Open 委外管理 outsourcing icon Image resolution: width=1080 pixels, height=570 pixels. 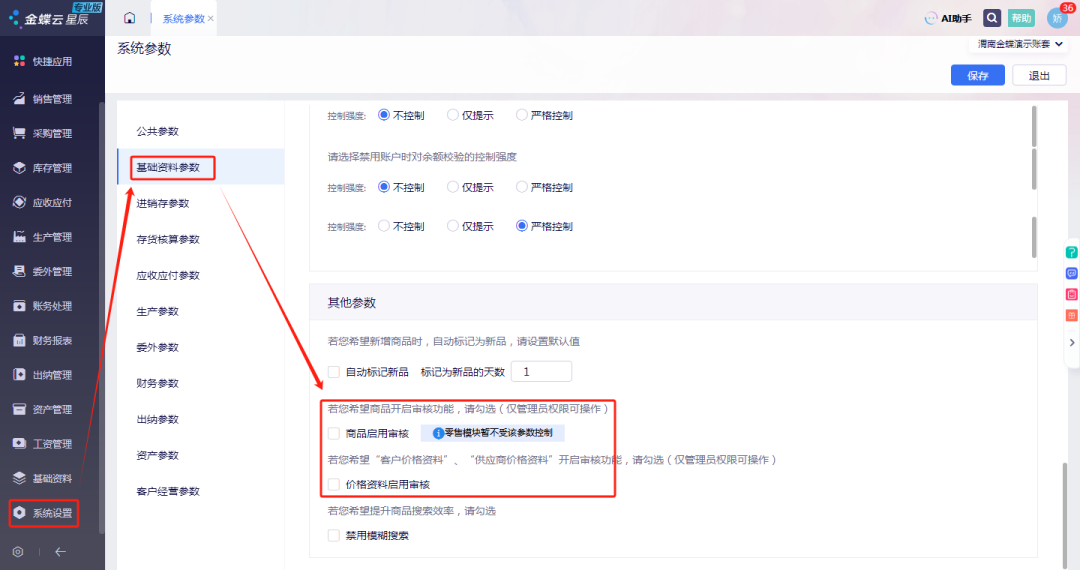tap(19, 271)
